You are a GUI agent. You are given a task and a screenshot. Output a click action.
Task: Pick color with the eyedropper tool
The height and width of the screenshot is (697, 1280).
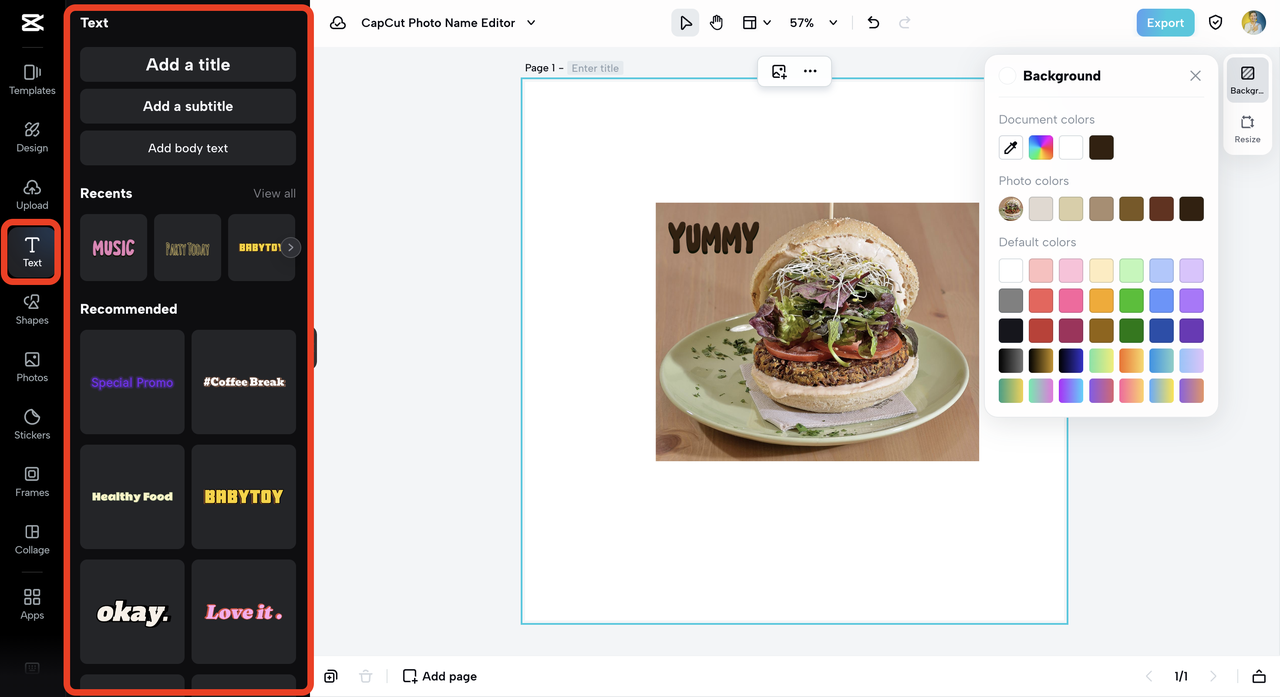point(1011,148)
